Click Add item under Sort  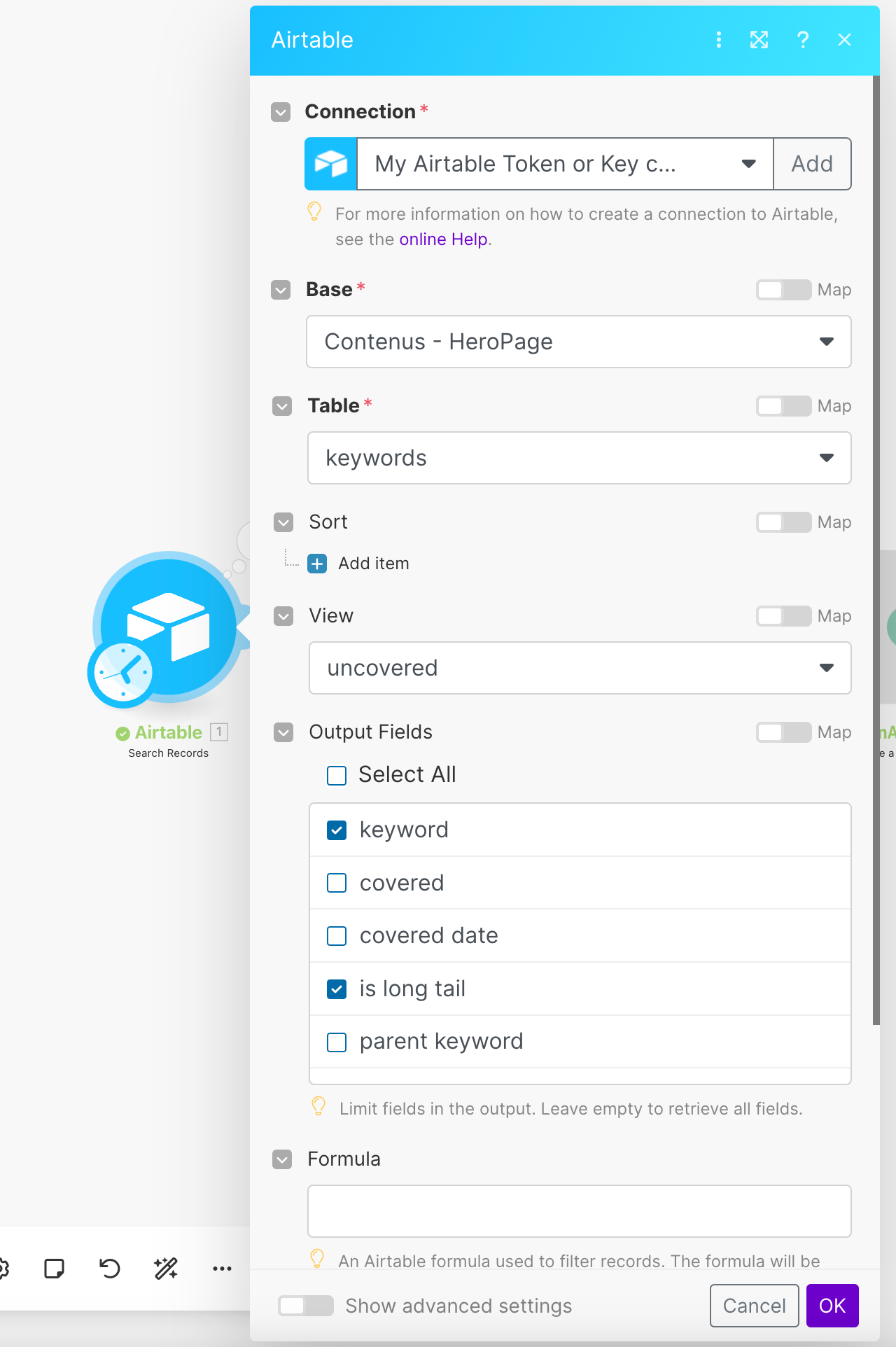click(x=374, y=564)
